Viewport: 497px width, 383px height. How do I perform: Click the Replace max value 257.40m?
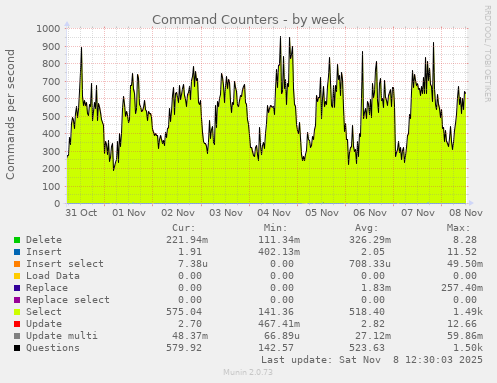click(462, 288)
